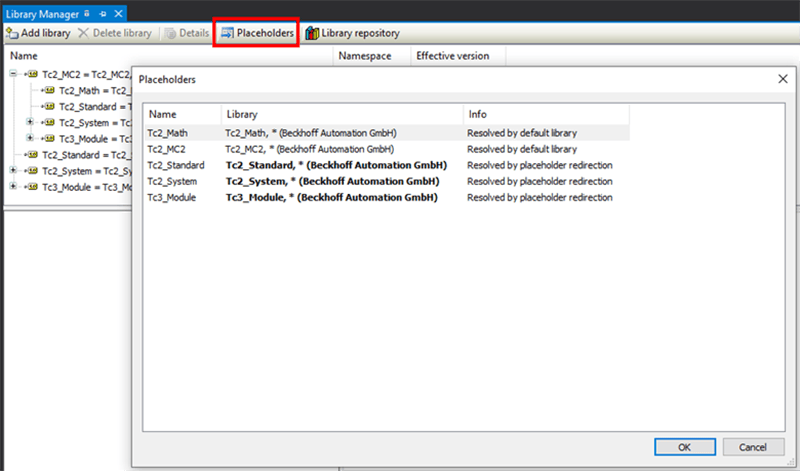This screenshot has width=800, height=471.
Task: Cancel the Placeholders dialog
Action: coord(753,447)
